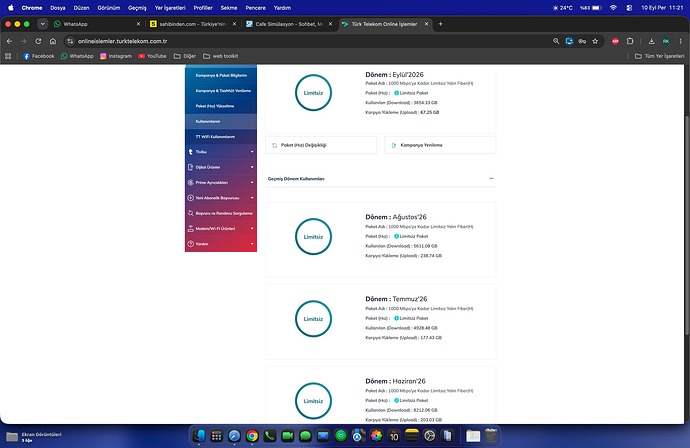Open Messages from the dock
Image resolution: width=690 pixels, height=448 pixels.
tap(305, 436)
